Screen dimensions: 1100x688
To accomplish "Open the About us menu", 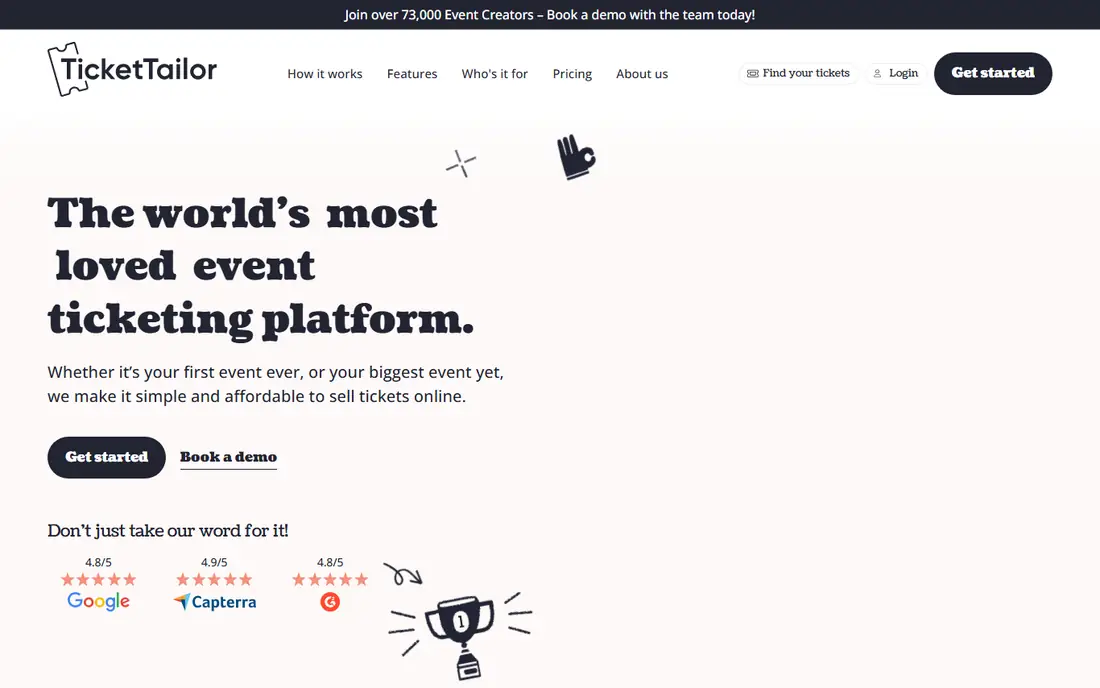I will pyautogui.click(x=642, y=74).
